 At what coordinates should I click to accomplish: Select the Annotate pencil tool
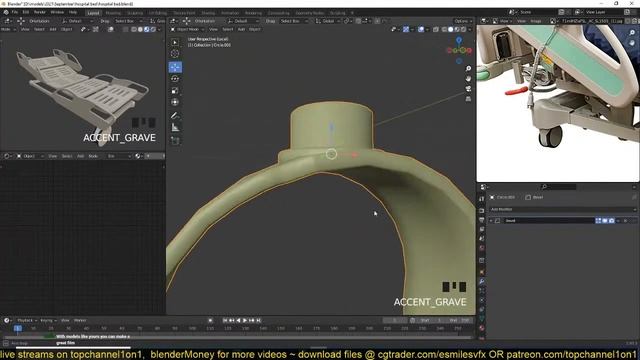point(175,116)
